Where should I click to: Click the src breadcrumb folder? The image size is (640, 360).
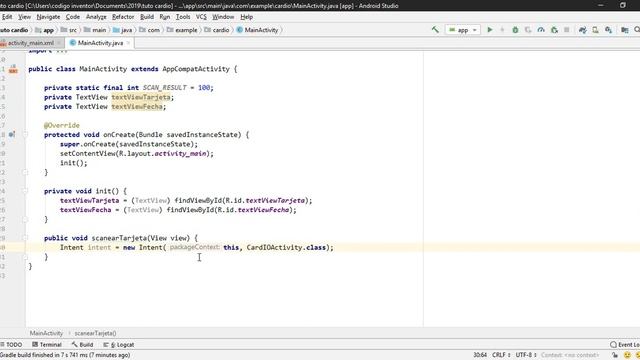[69, 30]
